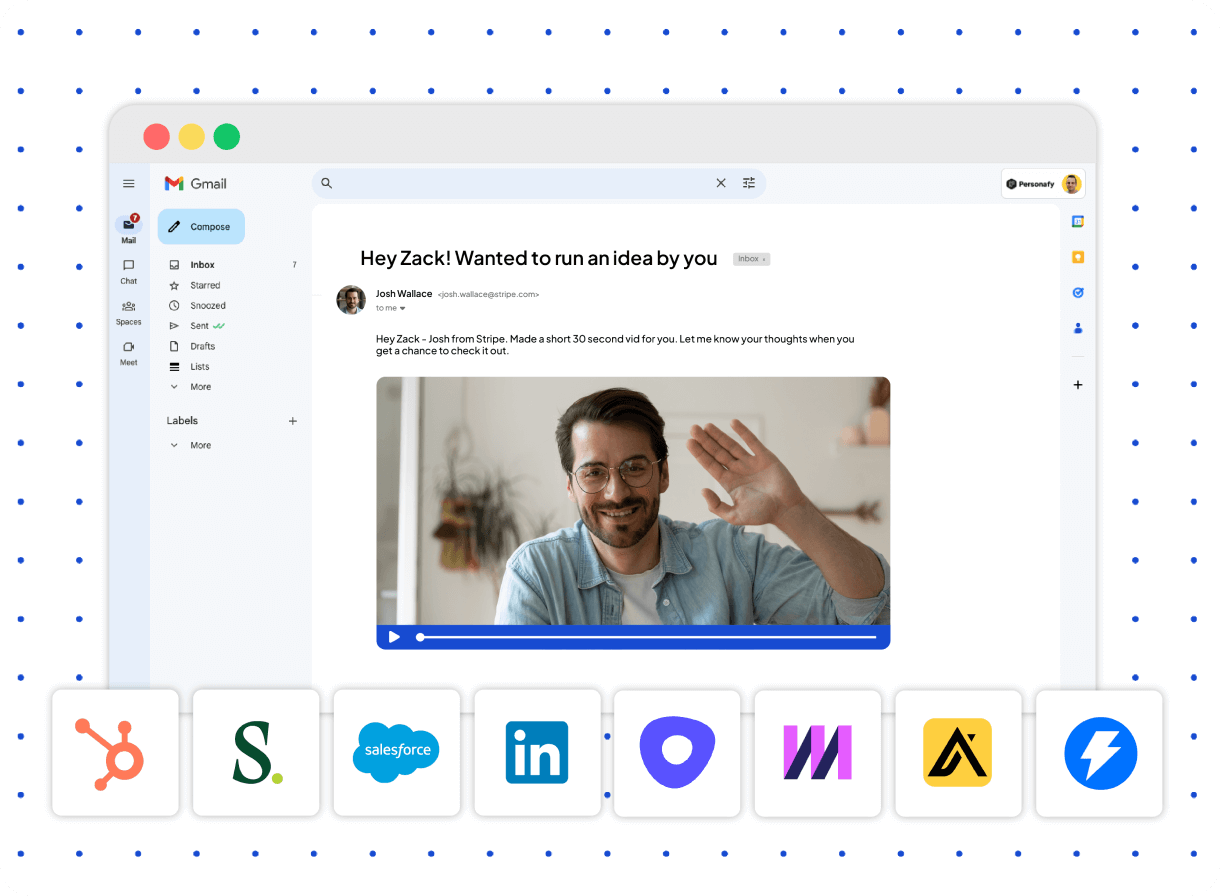
Task: Click the pink and purple M logo tile
Action: coord(818,753)
